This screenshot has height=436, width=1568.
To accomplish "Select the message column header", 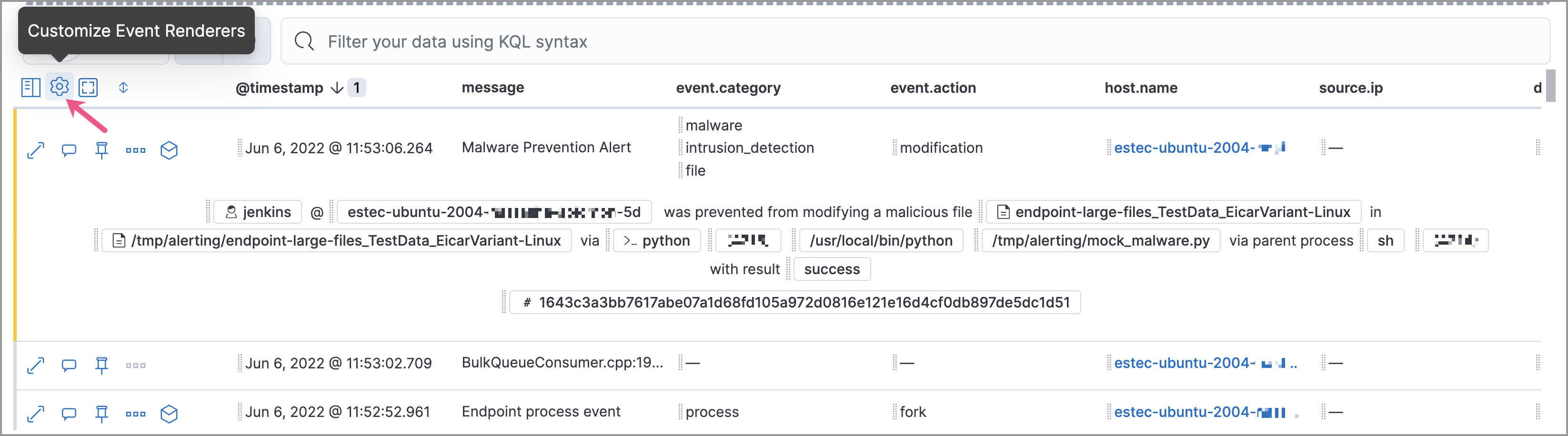I will click(493, 88).
